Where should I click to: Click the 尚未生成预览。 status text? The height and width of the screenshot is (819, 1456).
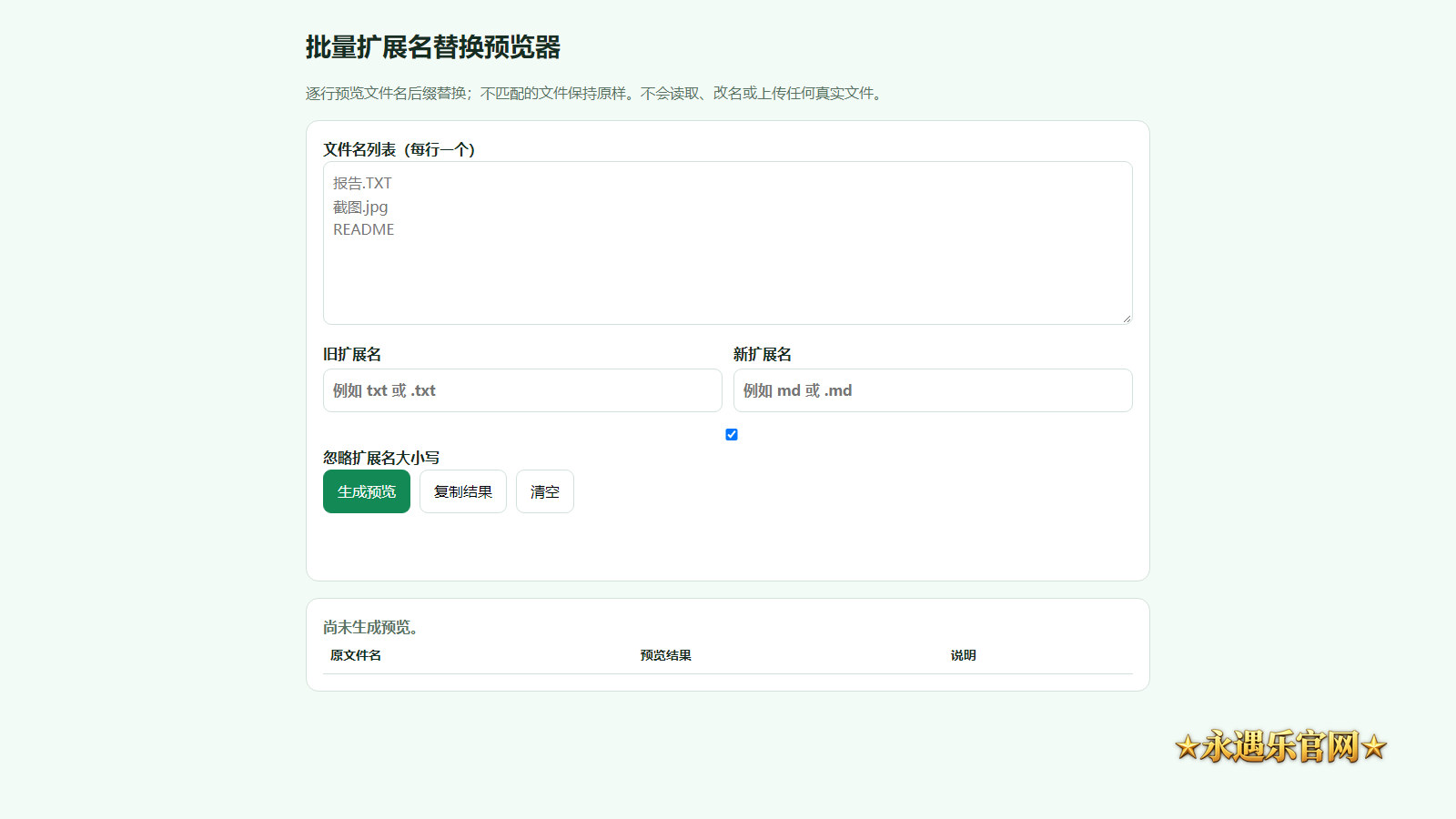[371, 627]
